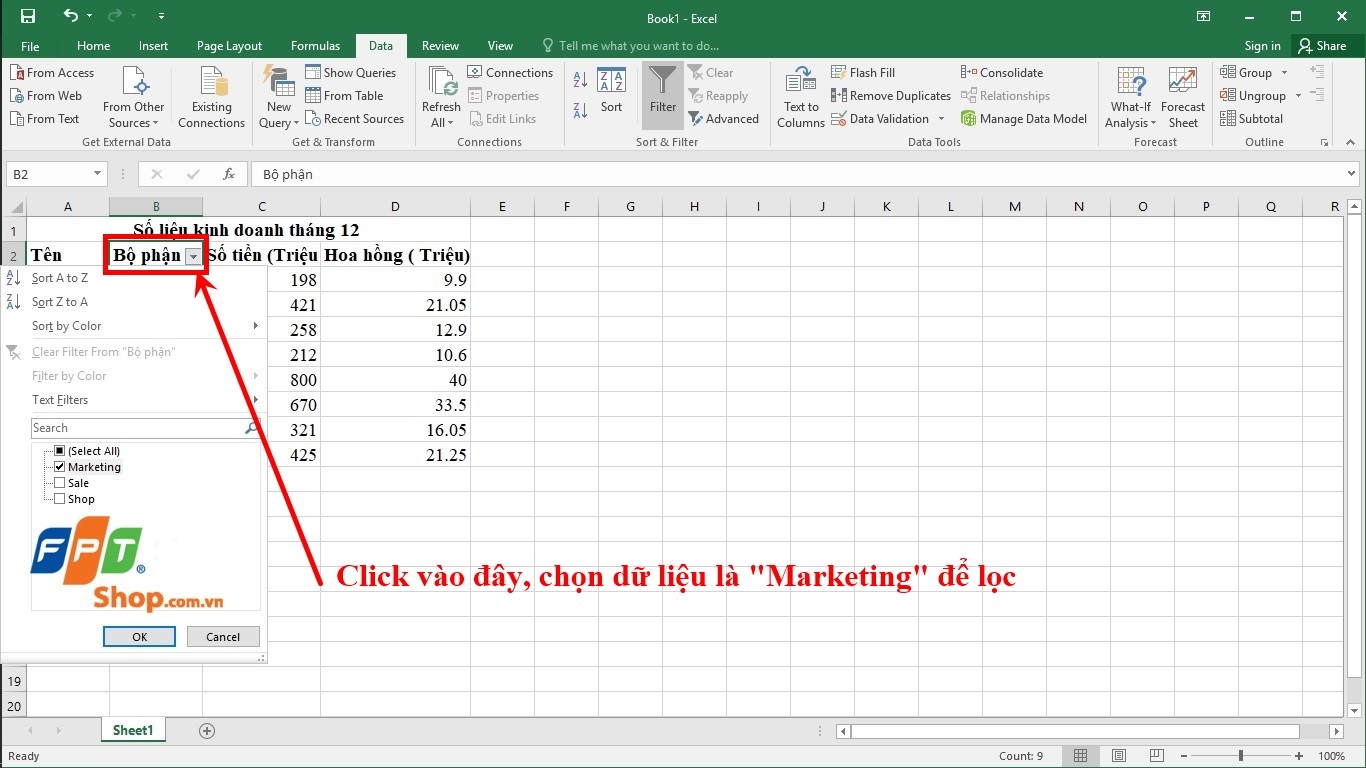Expand the formula bar chevron
Viewport: 1366px width, 768px height.
(1352, 174)
